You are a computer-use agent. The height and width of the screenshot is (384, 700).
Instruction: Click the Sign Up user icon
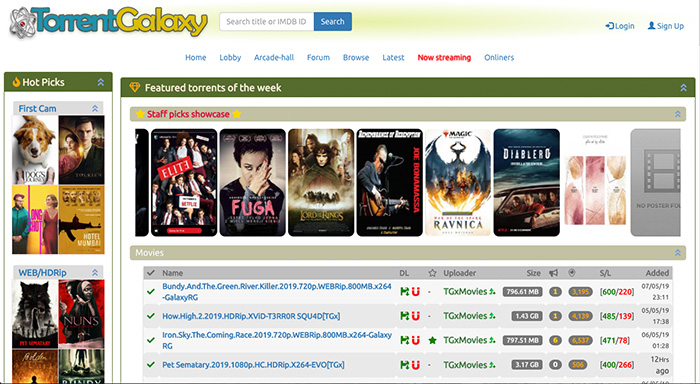point(651,26)
